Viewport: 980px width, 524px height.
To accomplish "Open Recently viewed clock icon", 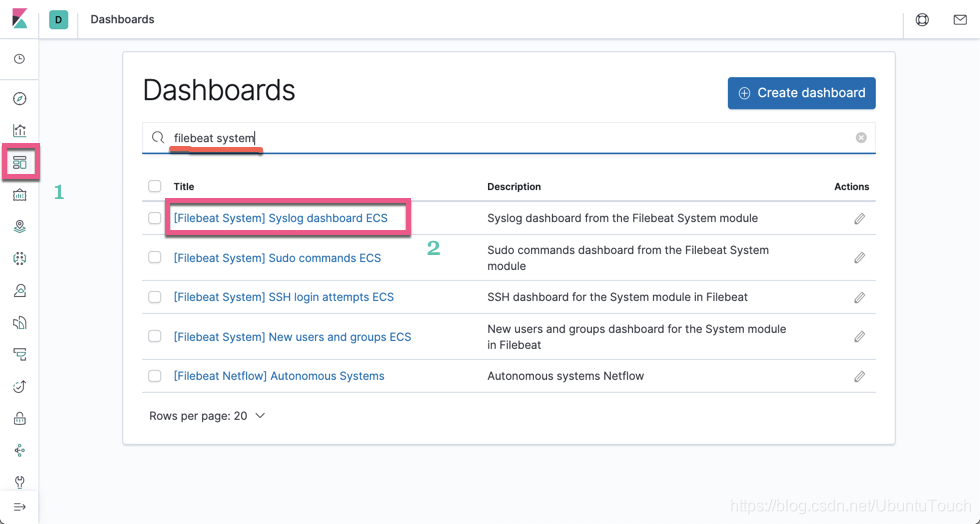I will pyautogui.click(x=19, y=59).
